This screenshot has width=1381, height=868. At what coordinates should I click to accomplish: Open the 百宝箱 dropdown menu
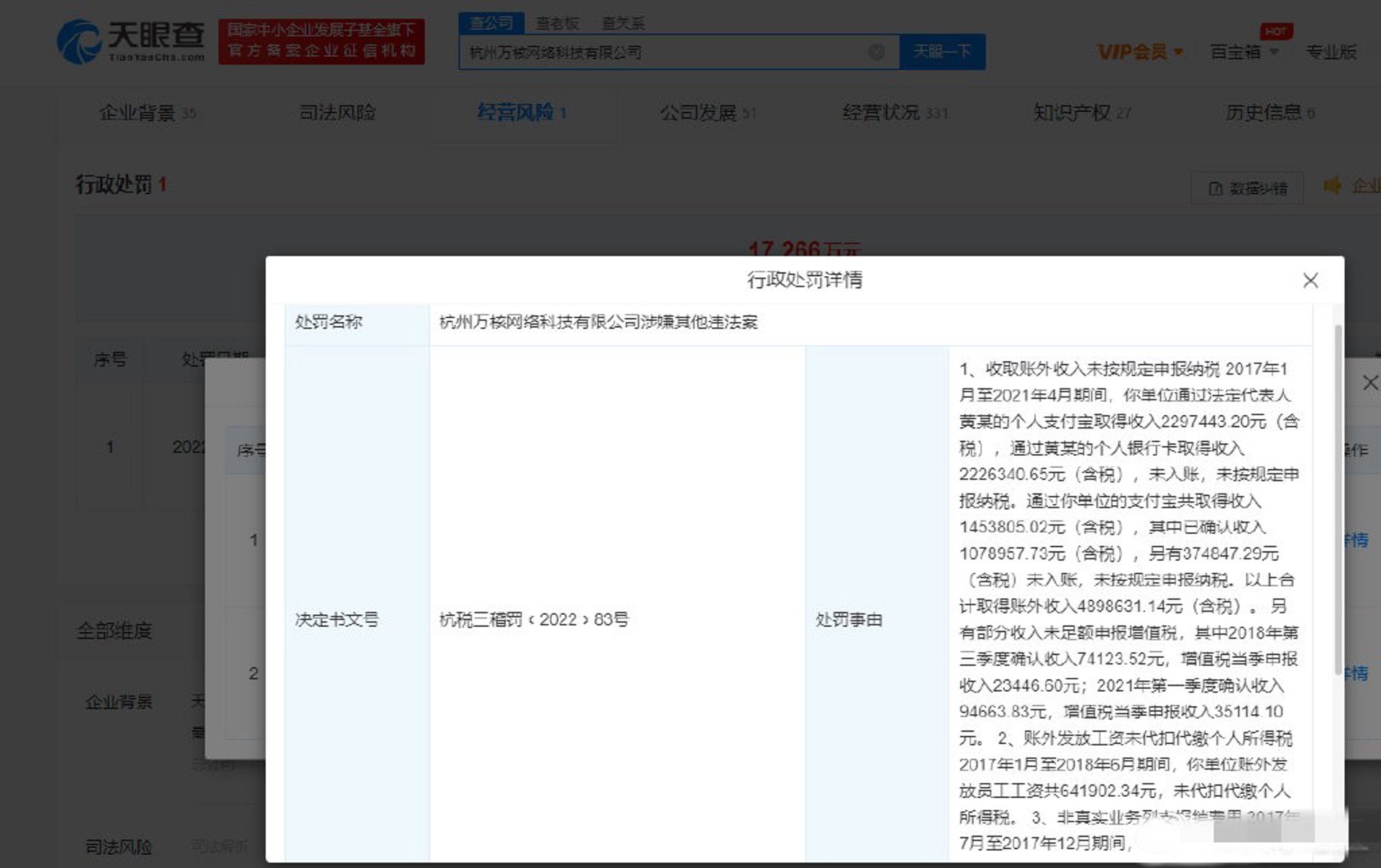[x=1244, y=52]
